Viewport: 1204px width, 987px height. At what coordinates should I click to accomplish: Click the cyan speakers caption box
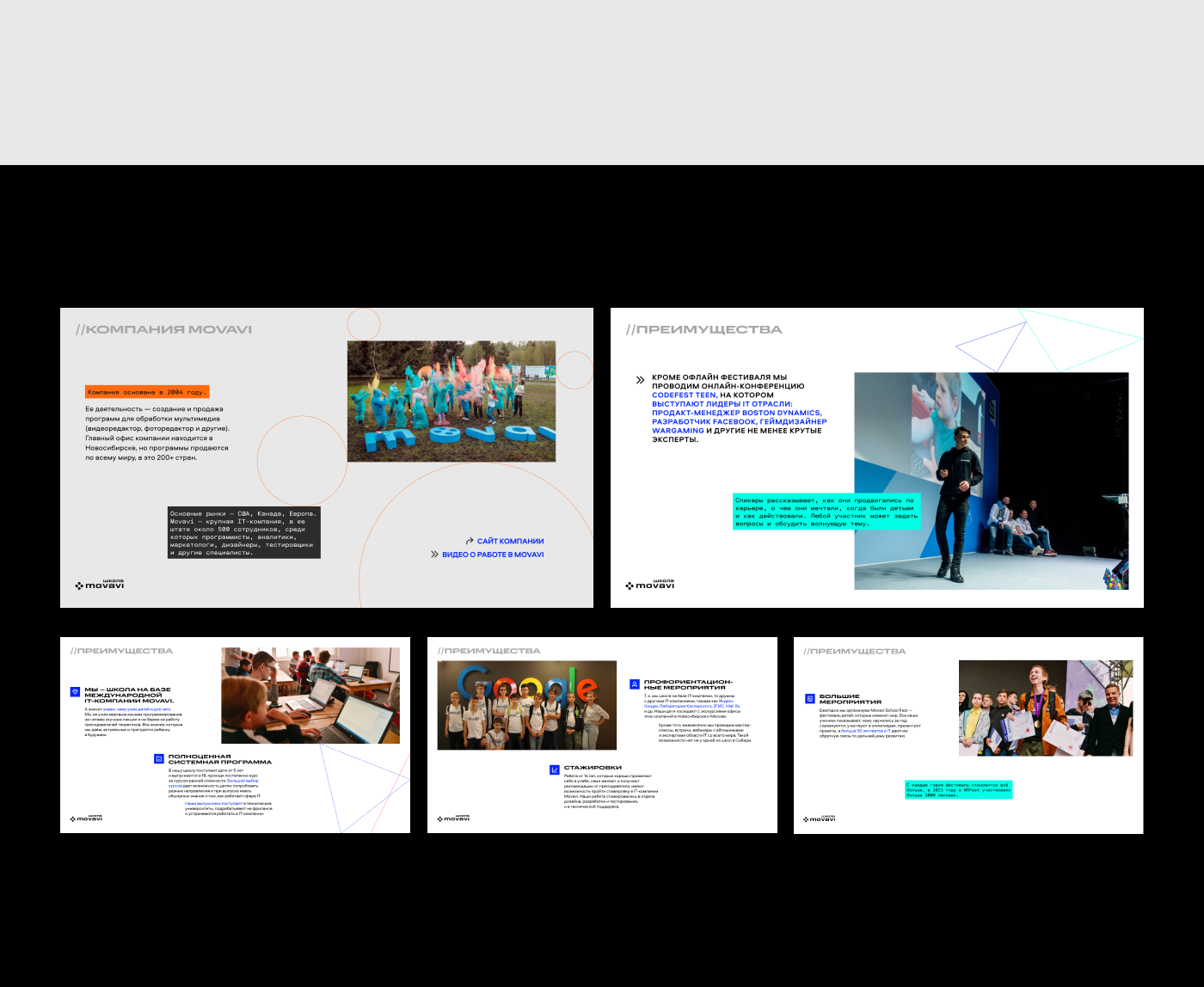(826, 512)
